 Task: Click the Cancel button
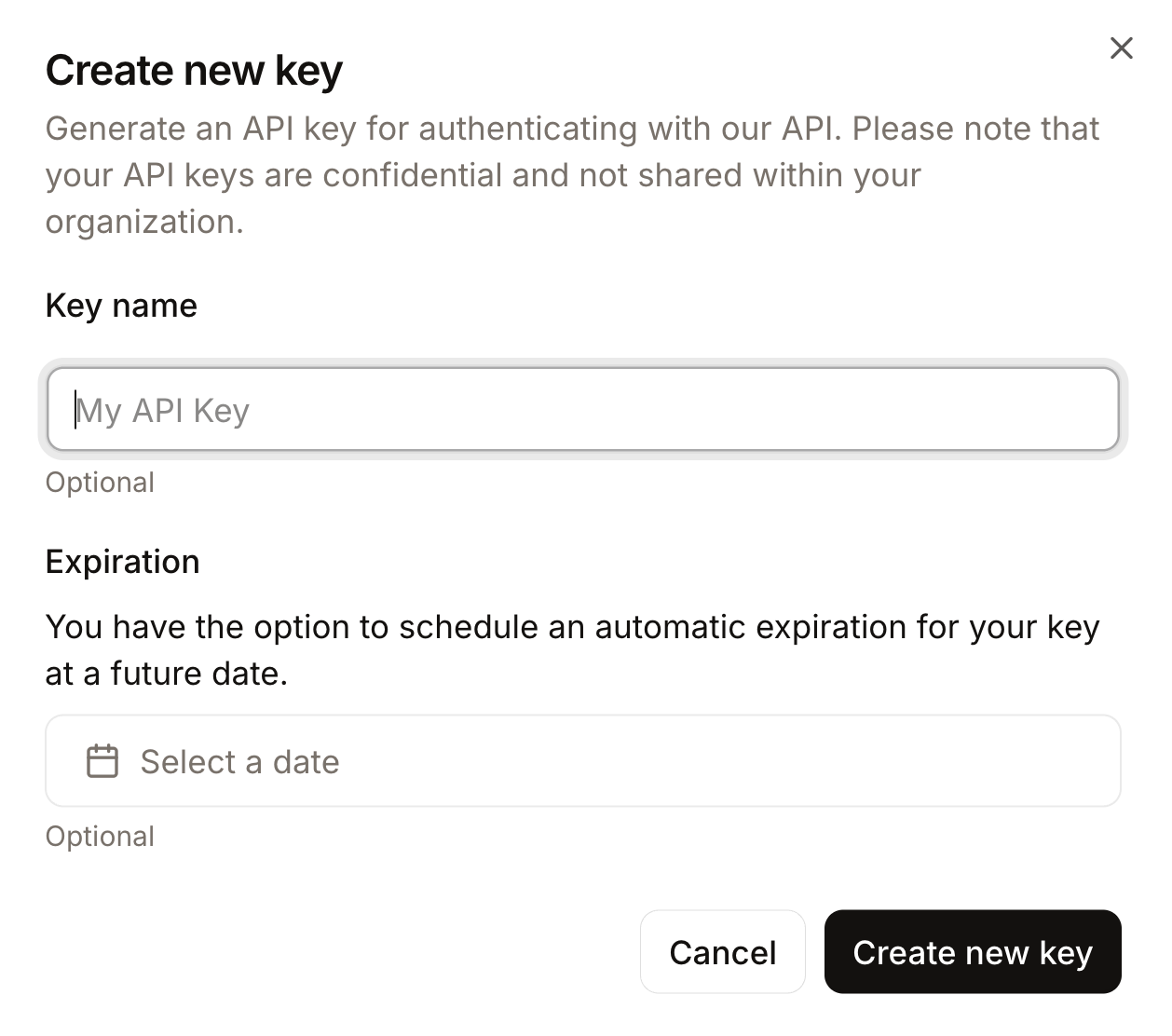722,951
